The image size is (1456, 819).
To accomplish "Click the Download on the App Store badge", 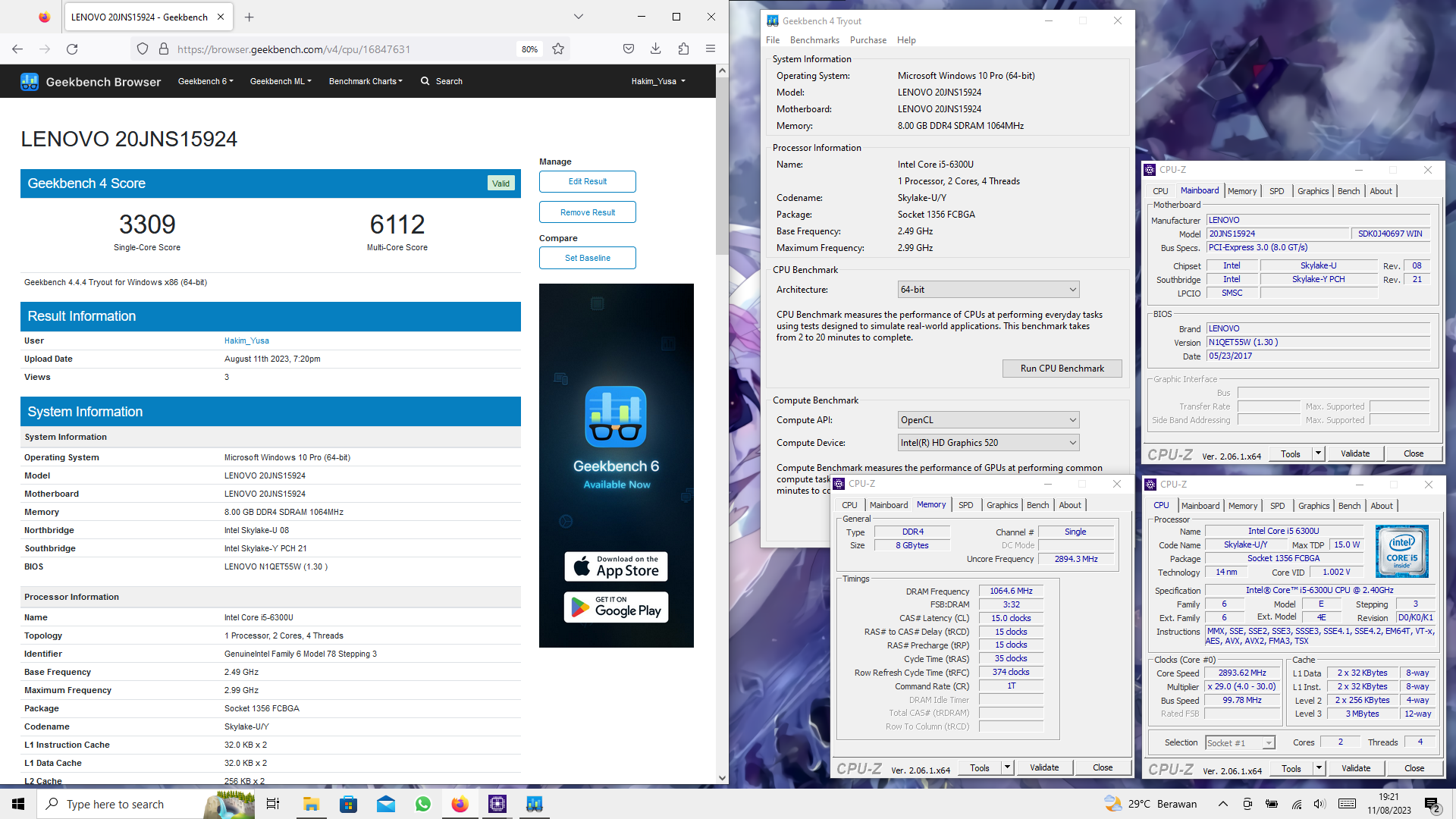I will point(616,566).
